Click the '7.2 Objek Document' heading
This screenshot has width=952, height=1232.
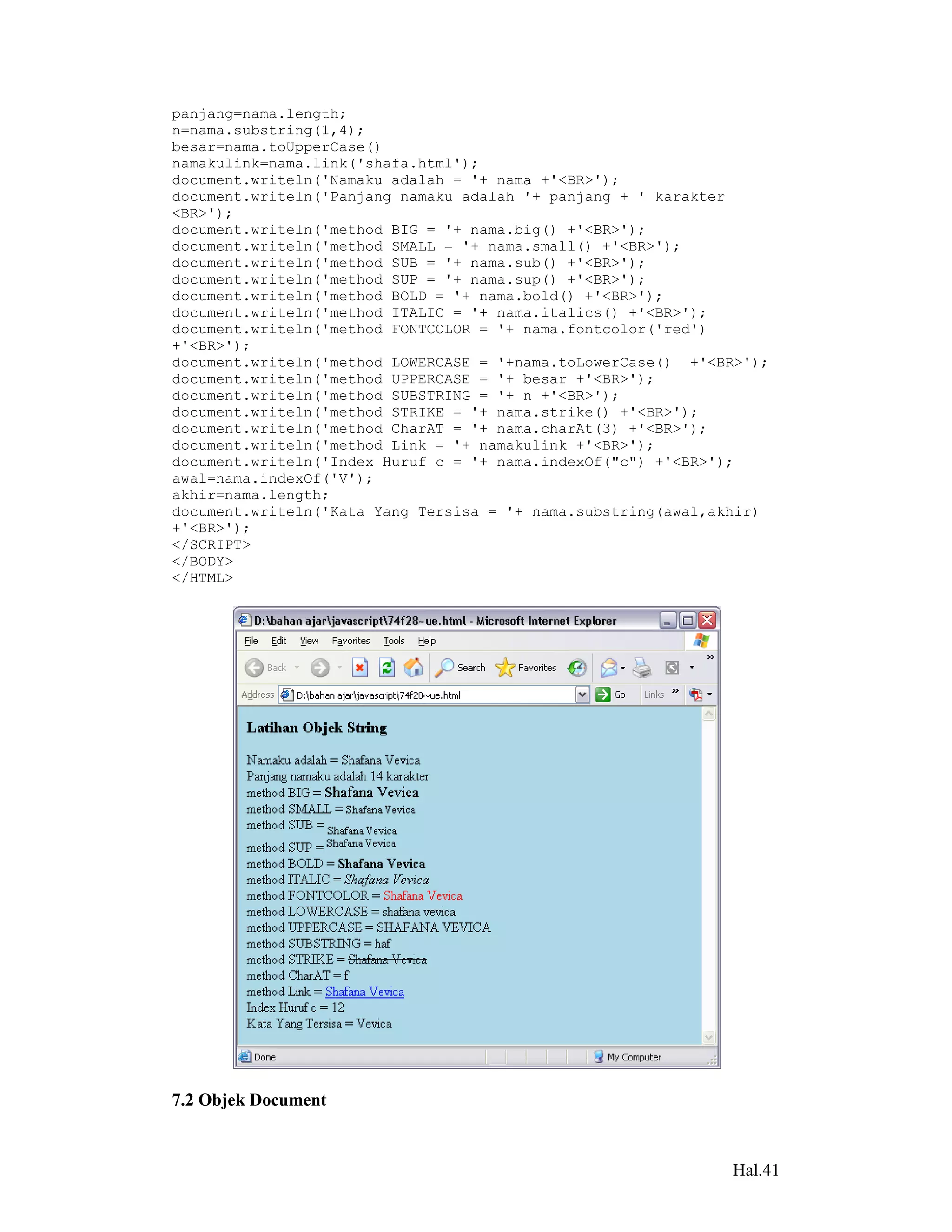coord(249,1100)
